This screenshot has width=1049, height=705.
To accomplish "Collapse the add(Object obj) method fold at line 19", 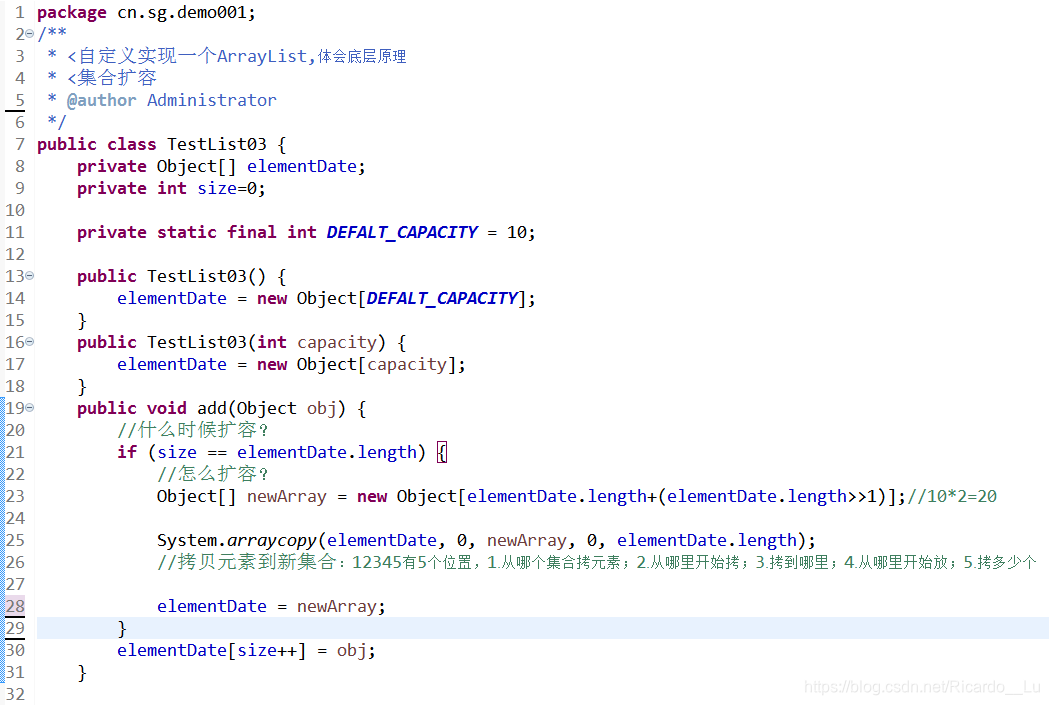I will (x=29, y=407).
